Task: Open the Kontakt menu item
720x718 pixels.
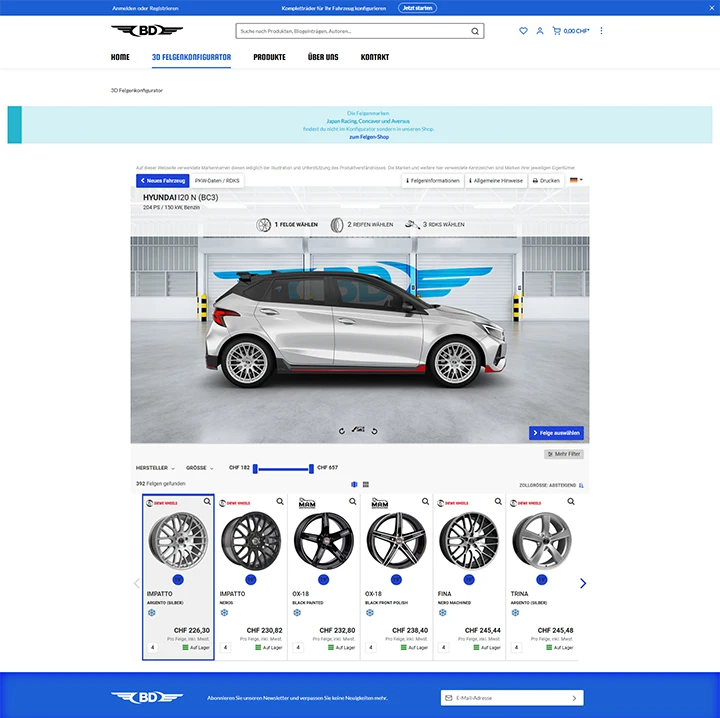Action: tap(375, 57)
